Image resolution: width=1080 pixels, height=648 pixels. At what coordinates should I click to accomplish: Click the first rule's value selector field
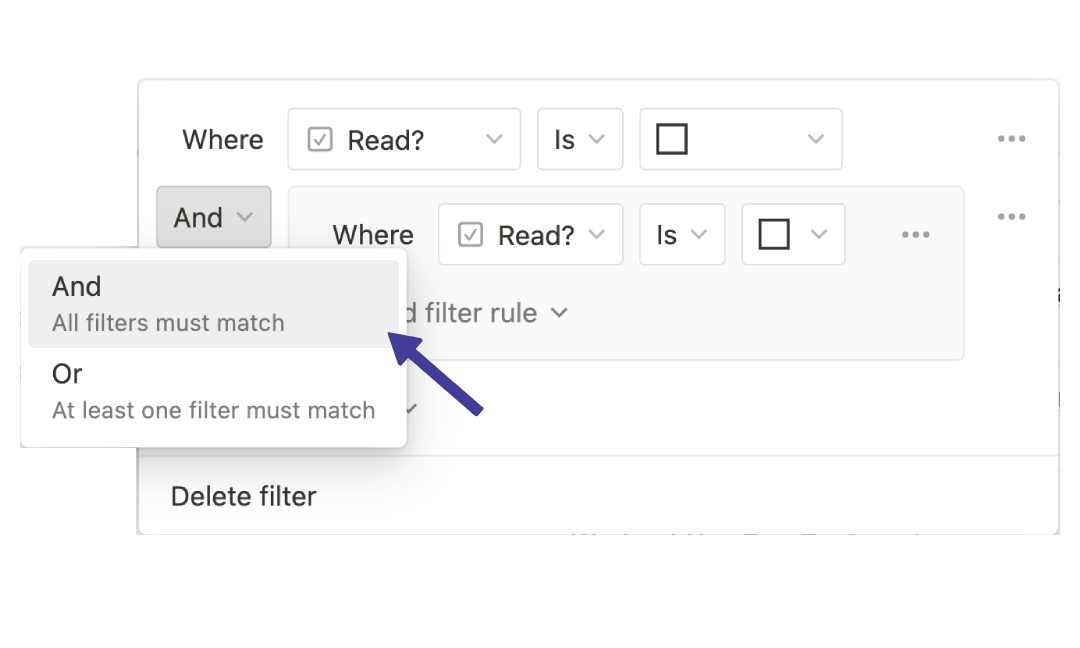740,139
